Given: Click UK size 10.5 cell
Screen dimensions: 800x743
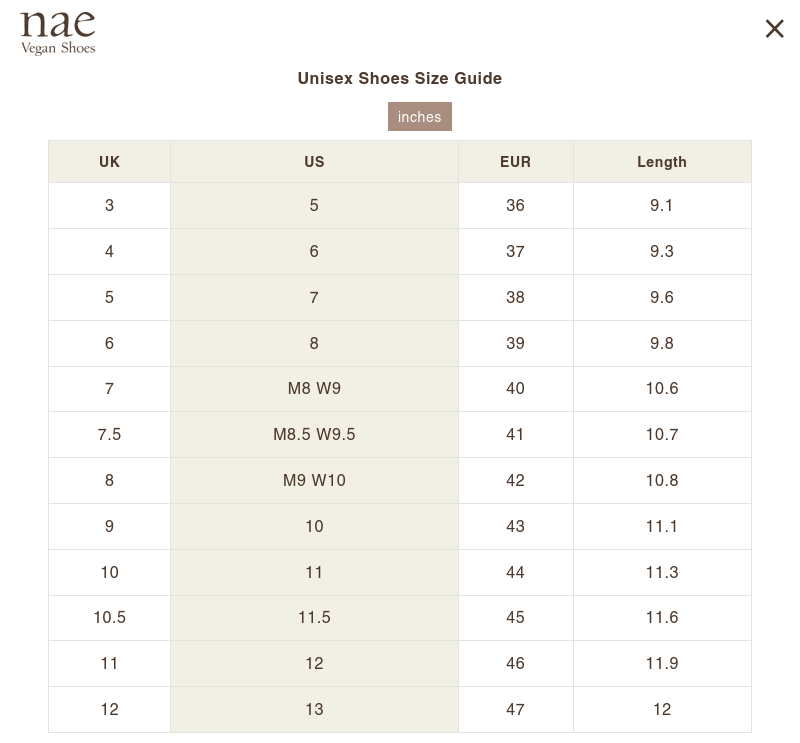Looking at the screenshot, I should pyautogui.click(x=109, y=618).
